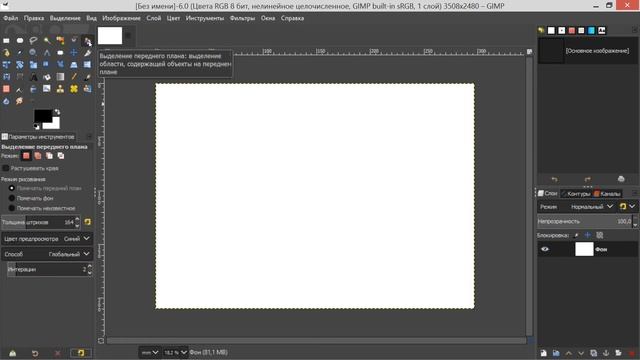Select the Clone stamp tool
640x360 pixels.
tap(60, 89)
